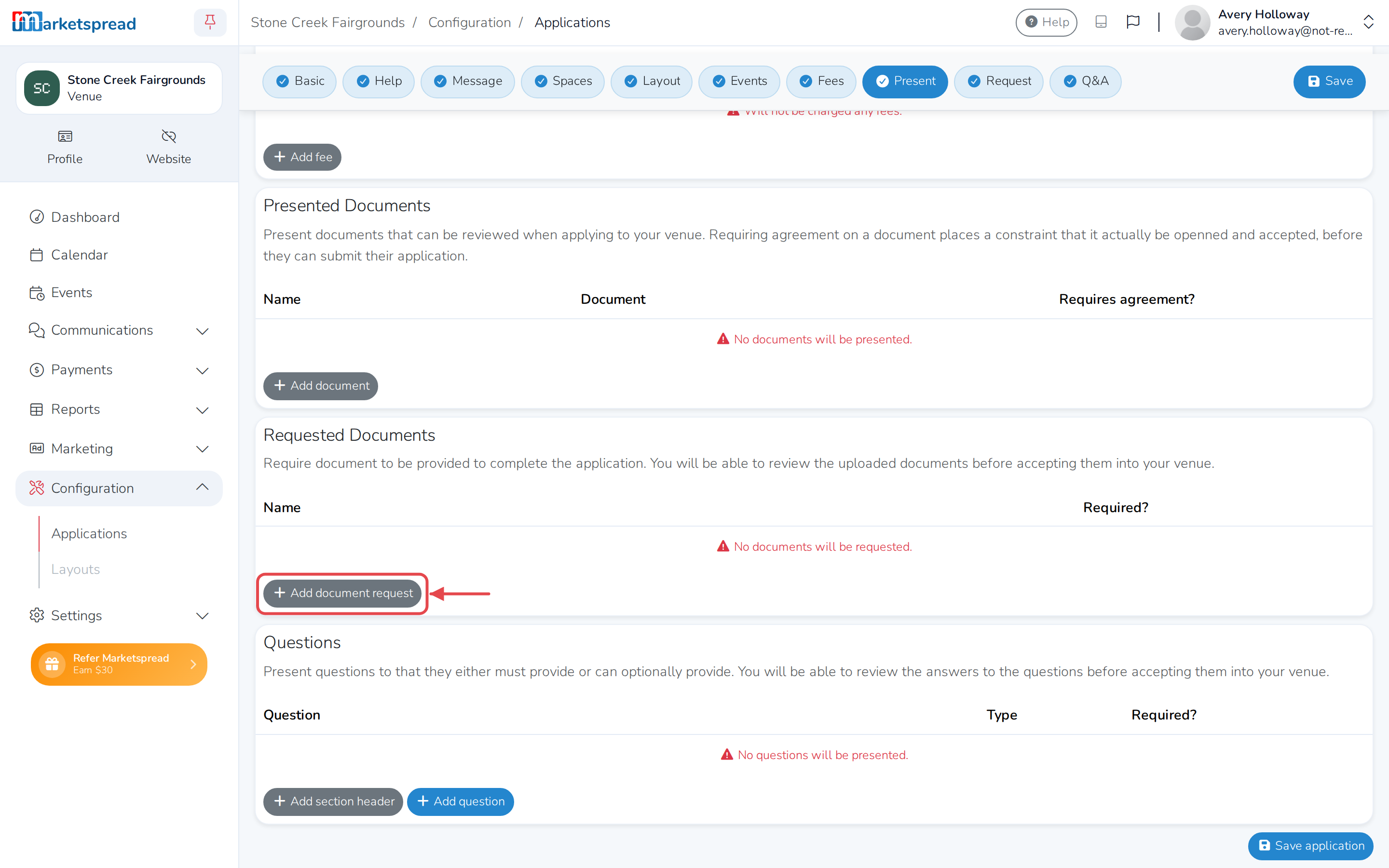
Task: Switch to the Q&A tab
Action: 1085,81
